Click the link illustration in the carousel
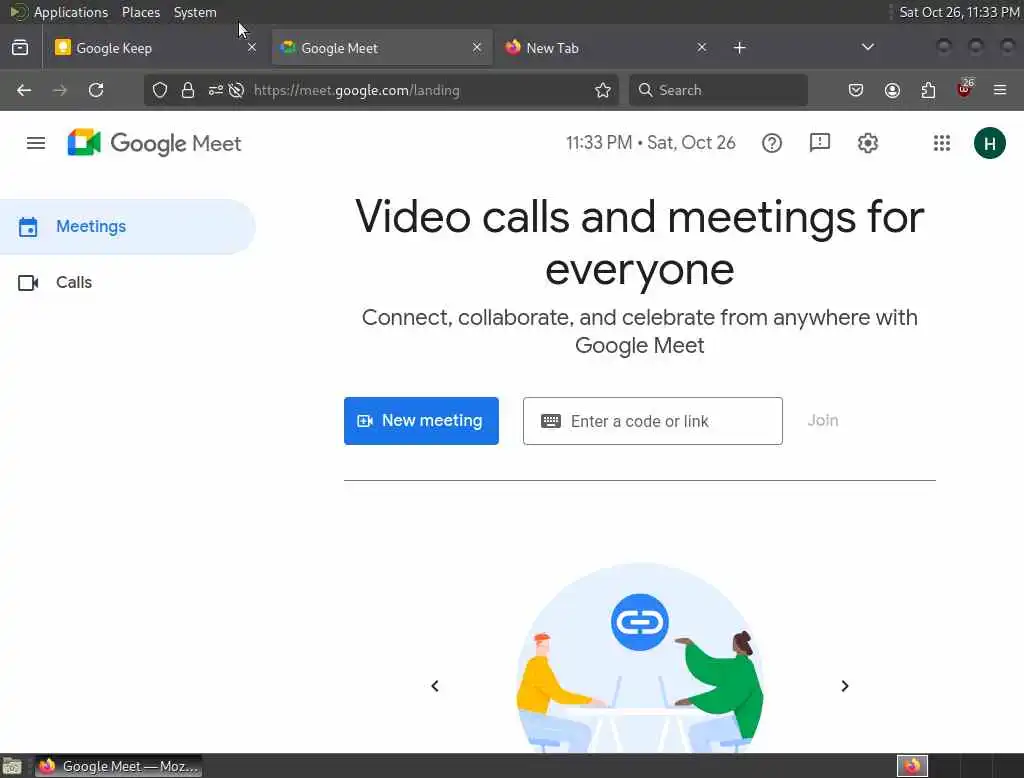1024x778 pixels. (x=639, y=656)
